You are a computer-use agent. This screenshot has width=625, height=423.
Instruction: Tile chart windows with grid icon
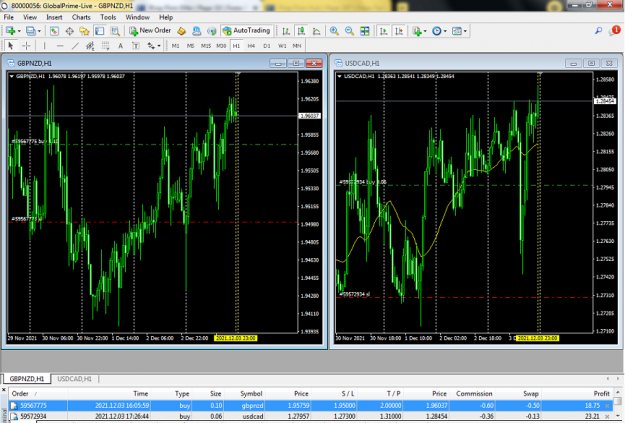point(364,31)
